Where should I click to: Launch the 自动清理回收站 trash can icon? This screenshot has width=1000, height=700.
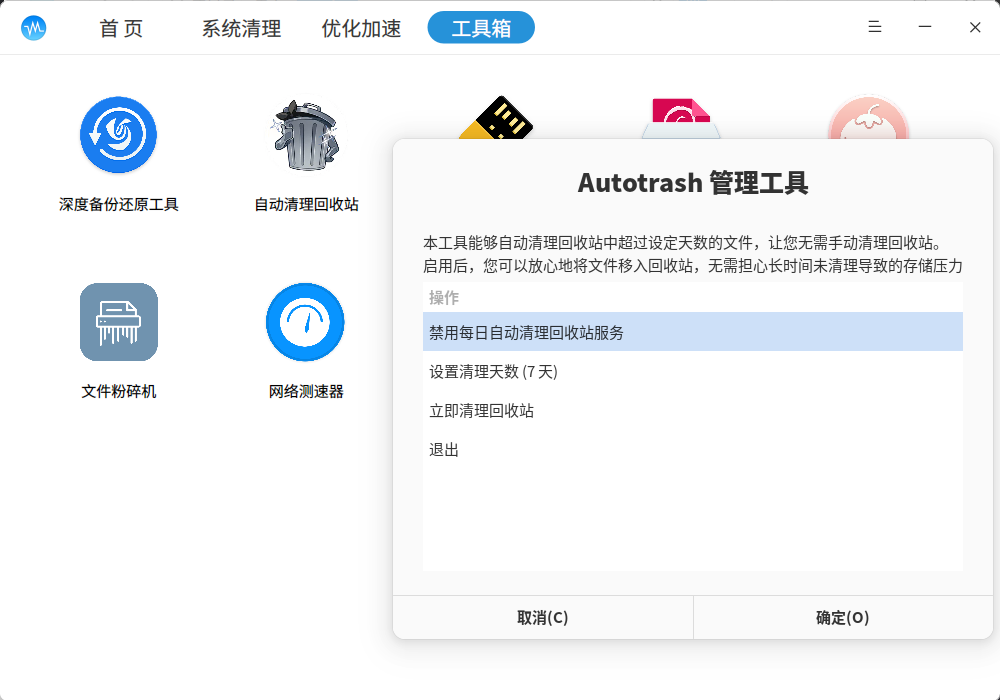[x=305, y=135]
